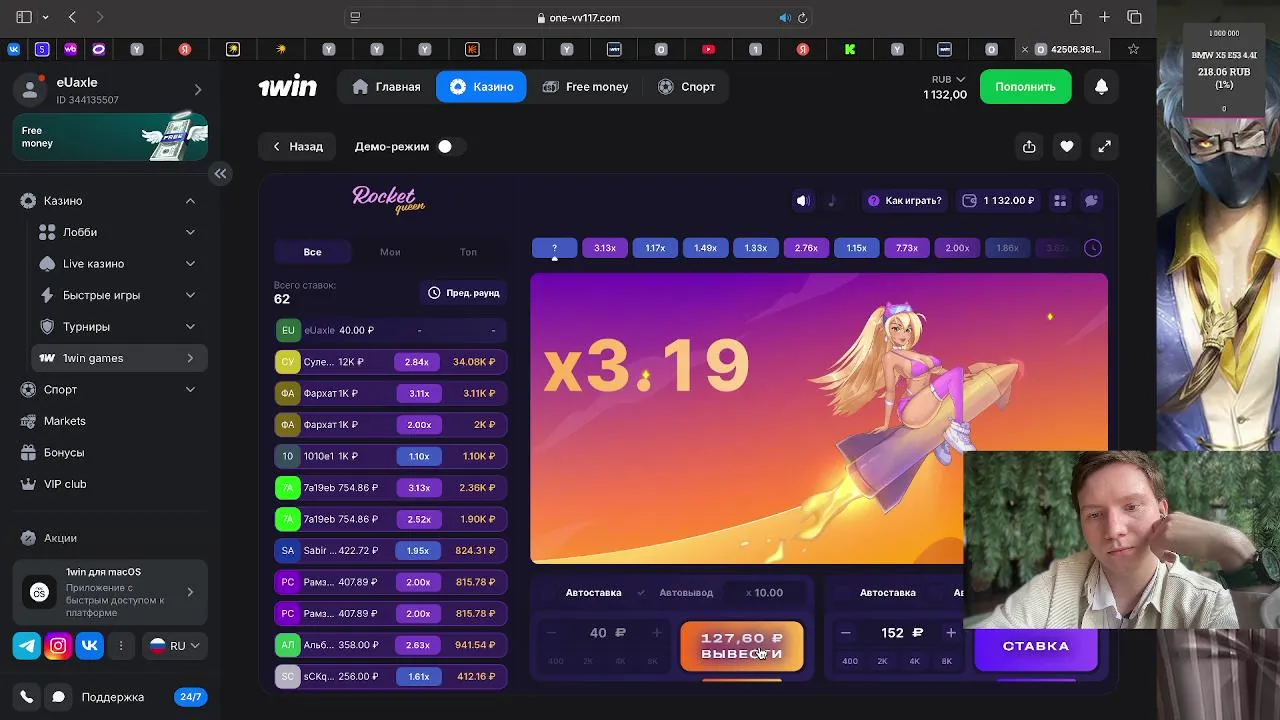This screenshot has width=1280, height=720.
Task: Open VK social icon in sidebar
Action: click(90, 646)
